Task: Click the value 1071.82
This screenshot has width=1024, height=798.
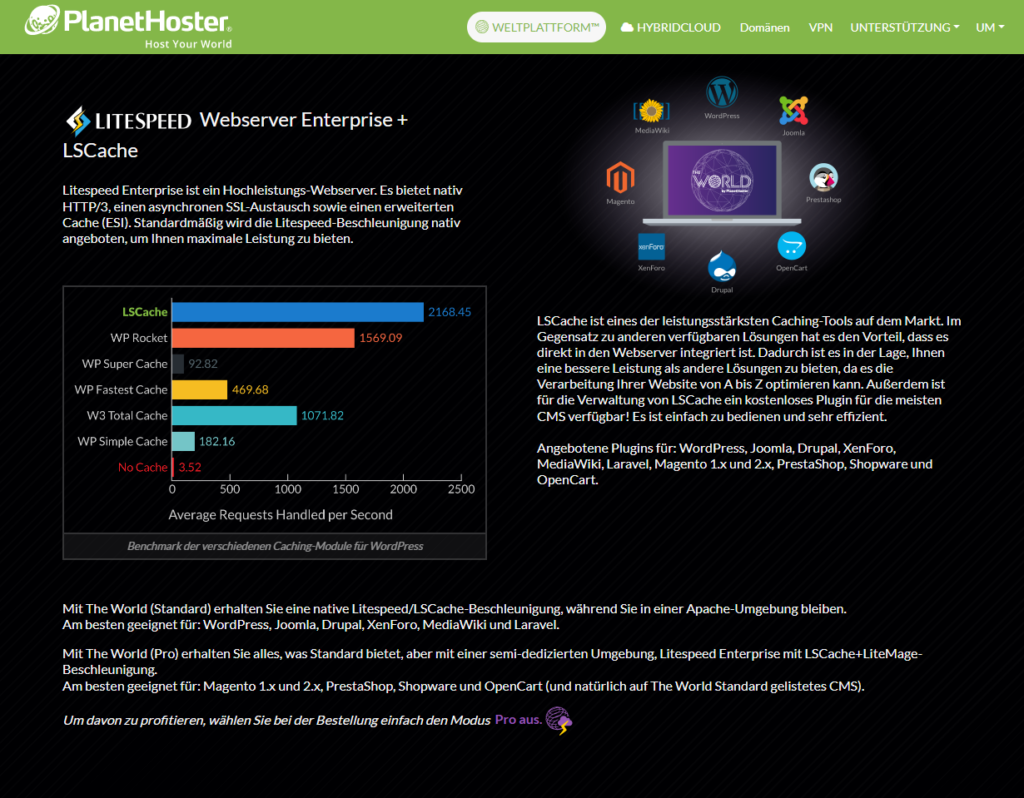Action: click(322, 415)
